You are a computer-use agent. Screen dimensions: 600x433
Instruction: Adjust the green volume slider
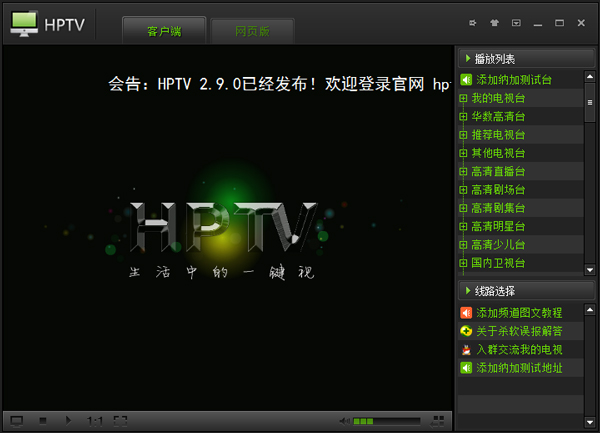click(x=386, y=421)
